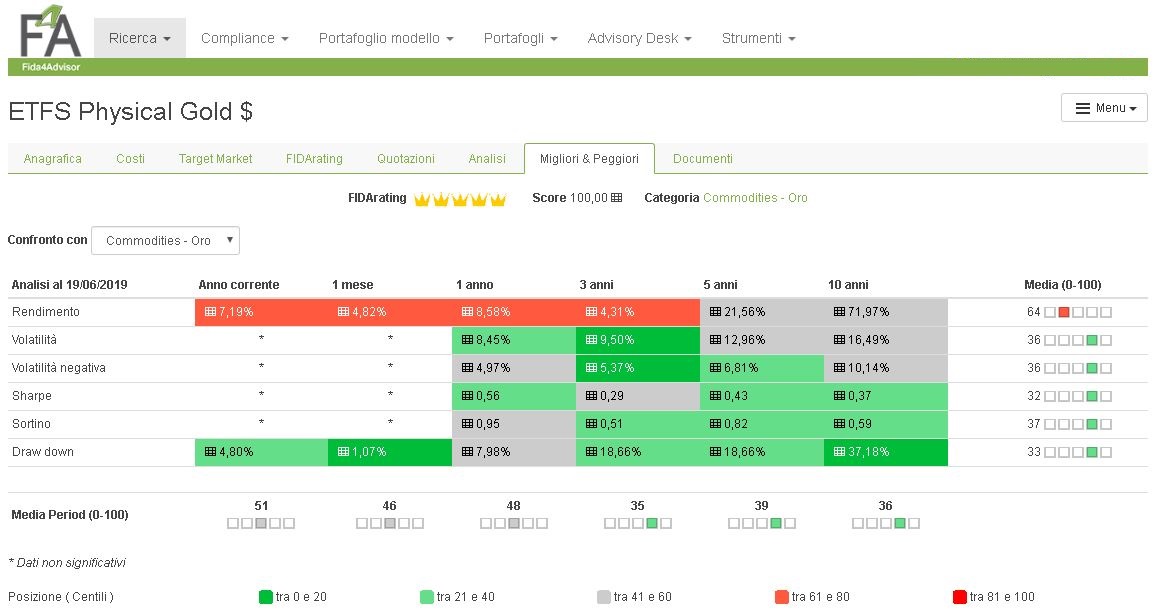Click table icon beside 21,56% Rendimento
This screenshot has height=613, width=1158.
[716, 312]
